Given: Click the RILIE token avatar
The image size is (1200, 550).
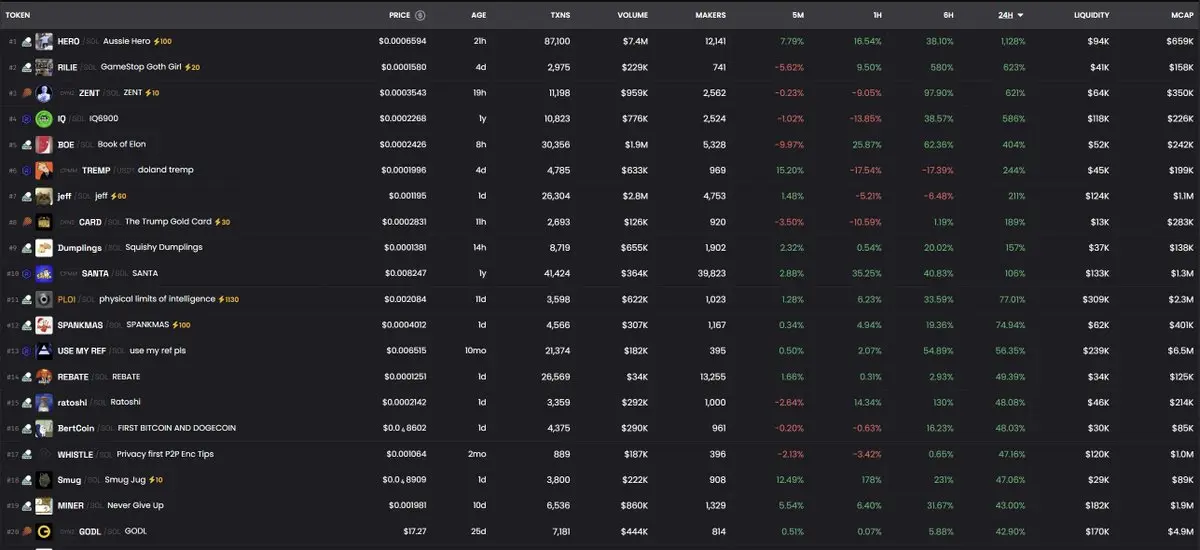Looking at the screenshot, I should [x=44, y=67].
